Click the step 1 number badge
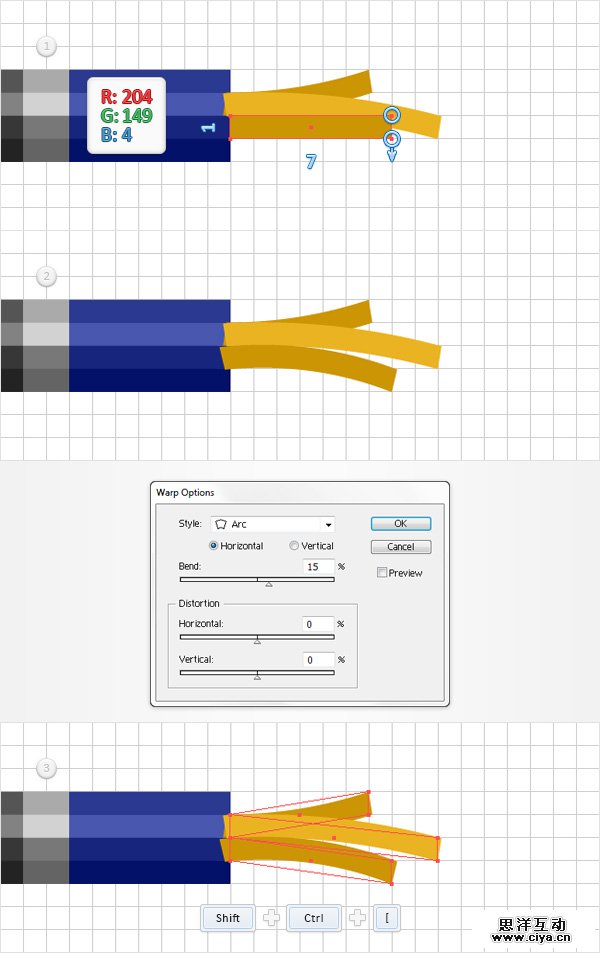 pos(46,46)
